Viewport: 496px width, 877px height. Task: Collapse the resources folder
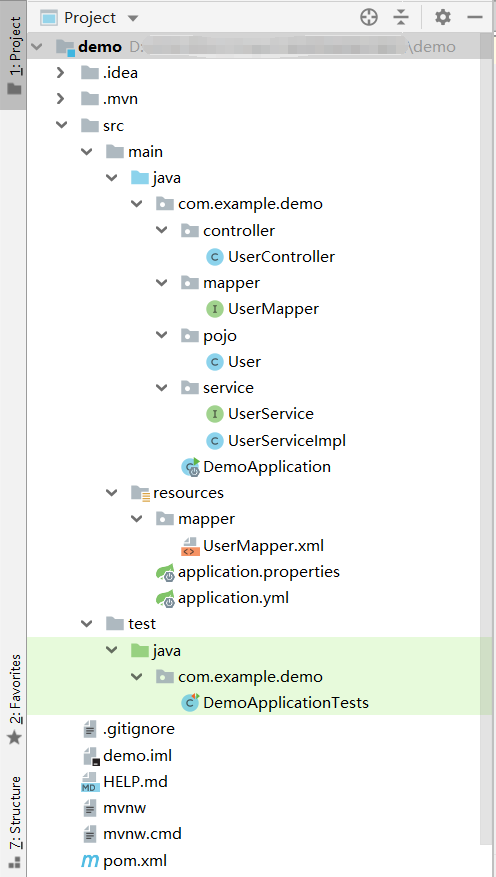pyautogui.click(x=112, y=492)
